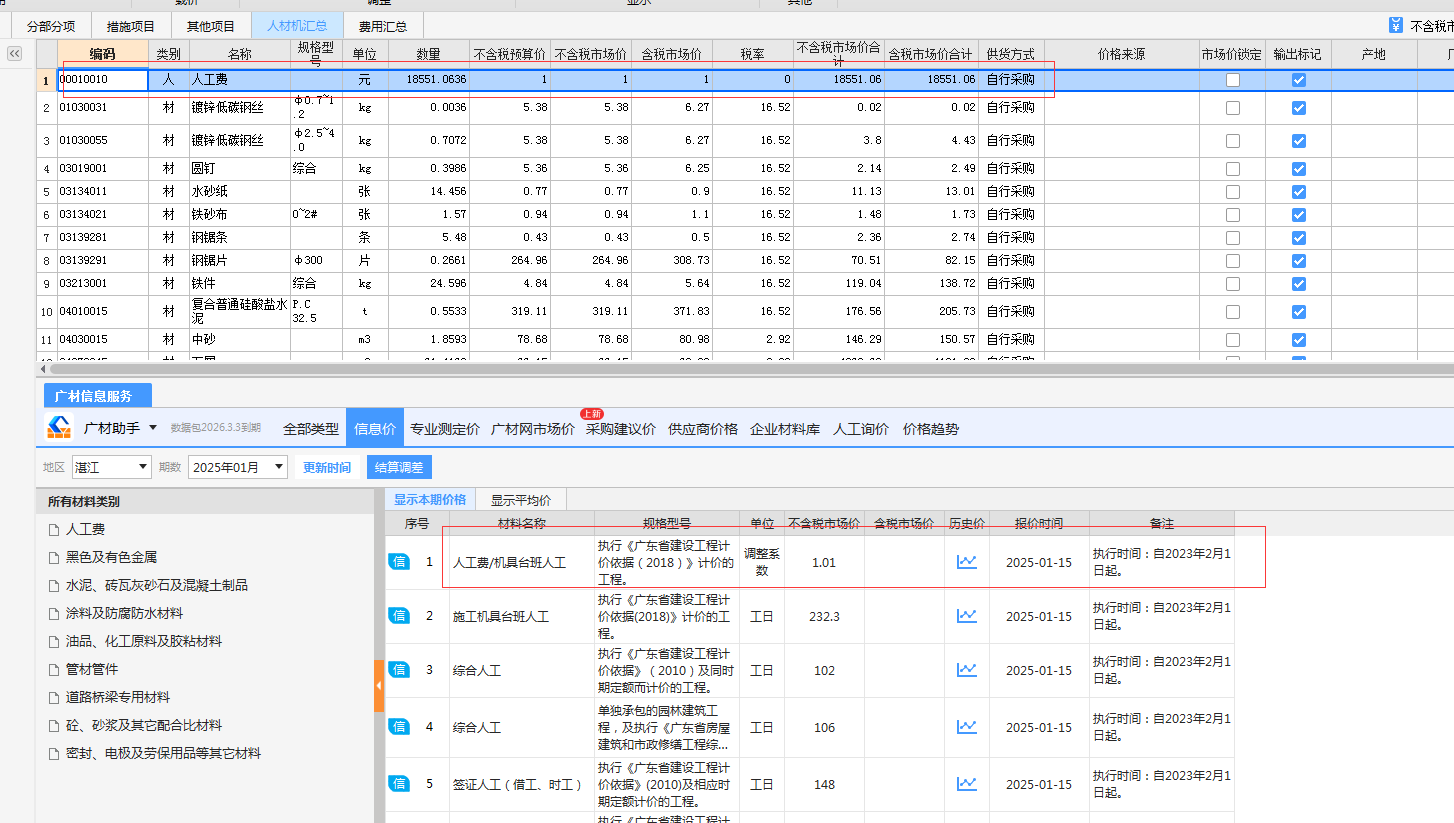Switch to 显示本期价格 tab

(430, 500)
